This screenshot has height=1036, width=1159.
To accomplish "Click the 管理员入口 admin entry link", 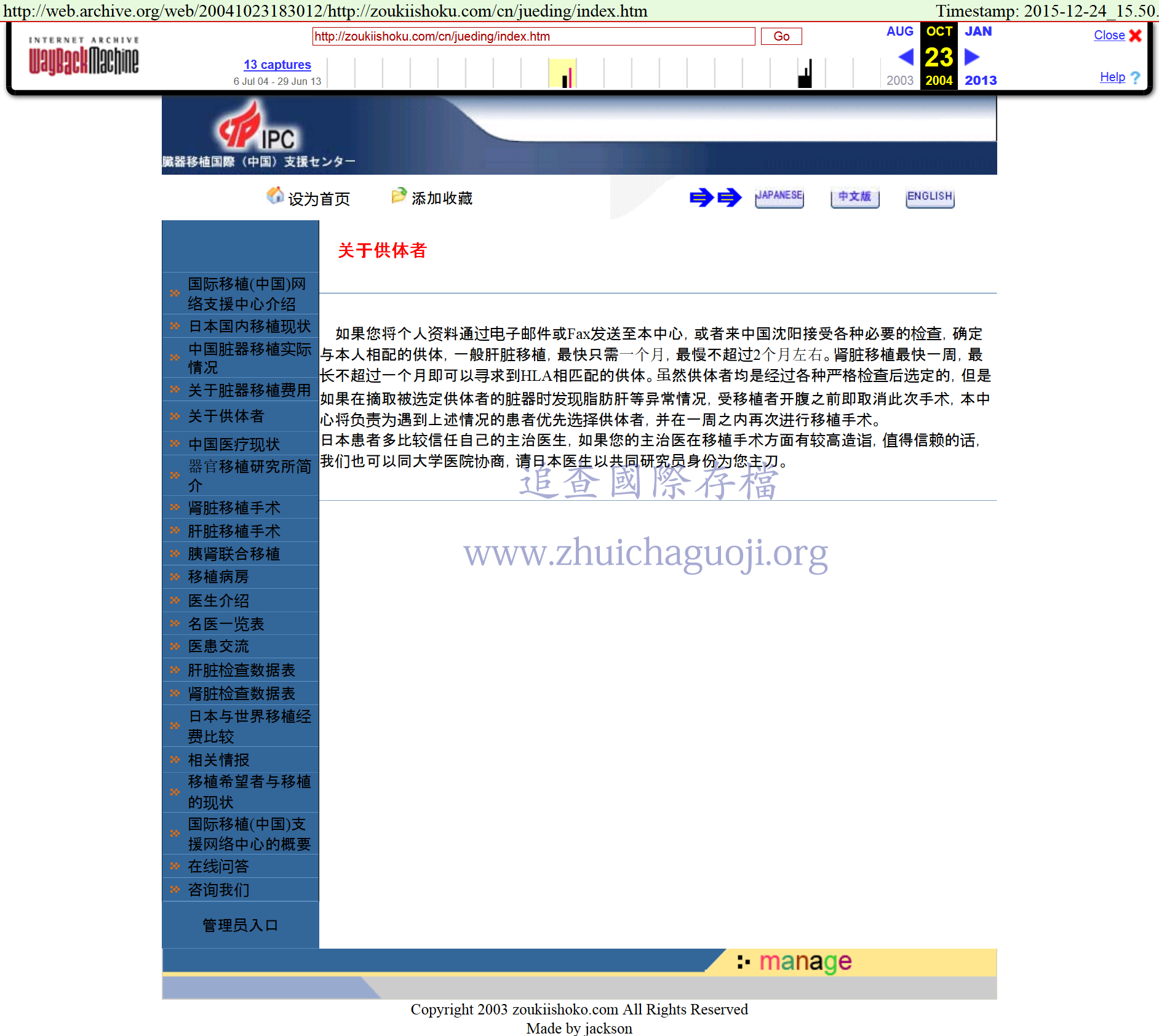I will point(240,925).
